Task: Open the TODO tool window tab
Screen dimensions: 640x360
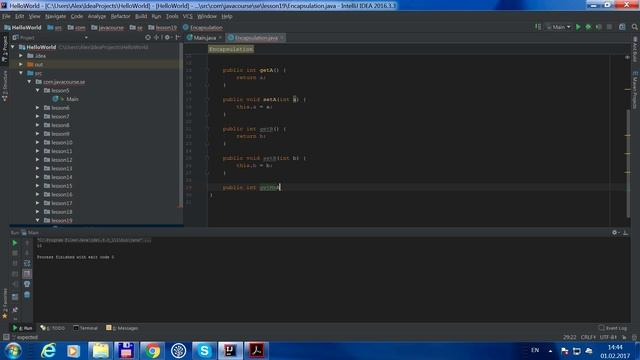Action: point(53,328)
